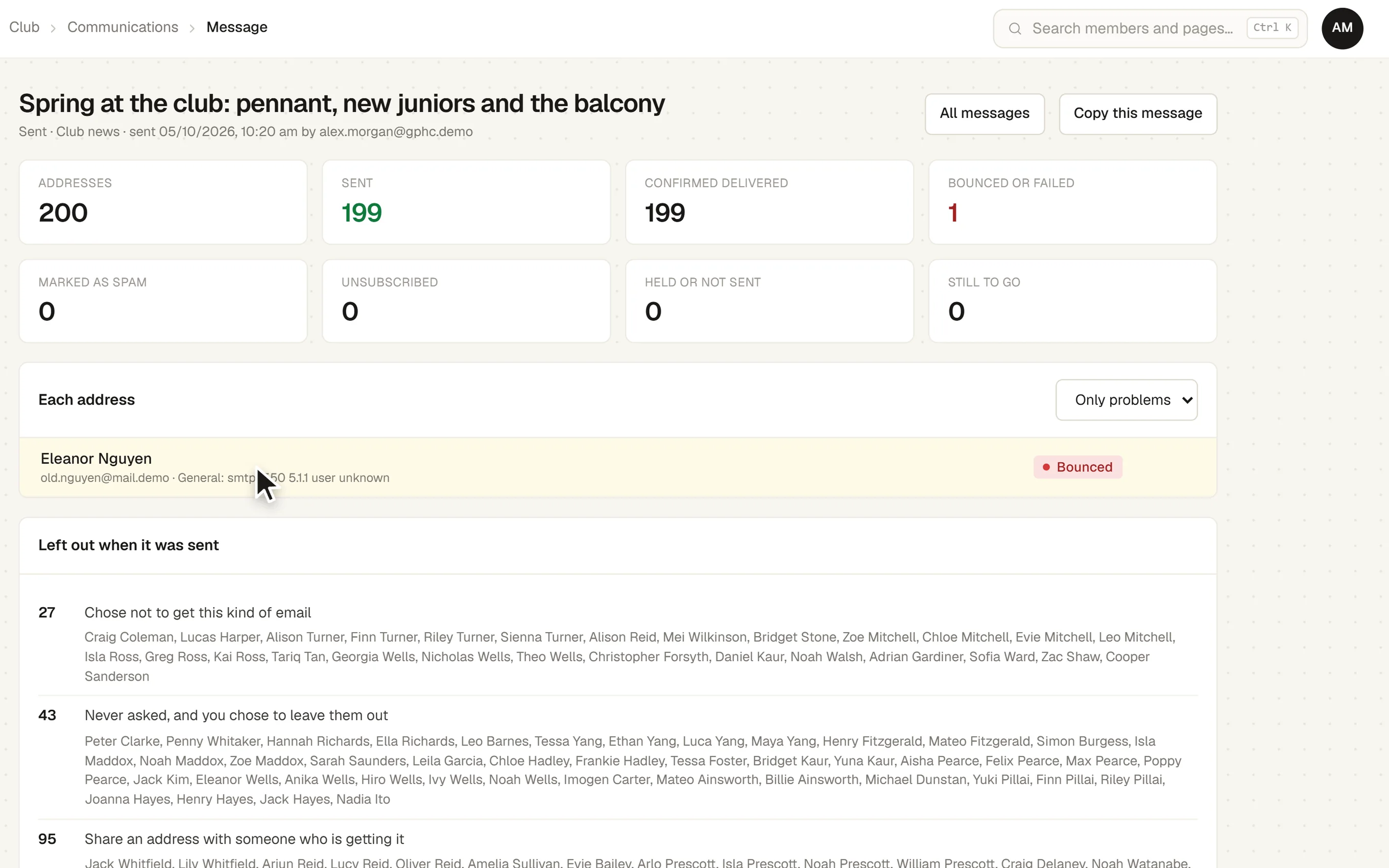Go to Club breadcrumb

click(x=24, y=27)
